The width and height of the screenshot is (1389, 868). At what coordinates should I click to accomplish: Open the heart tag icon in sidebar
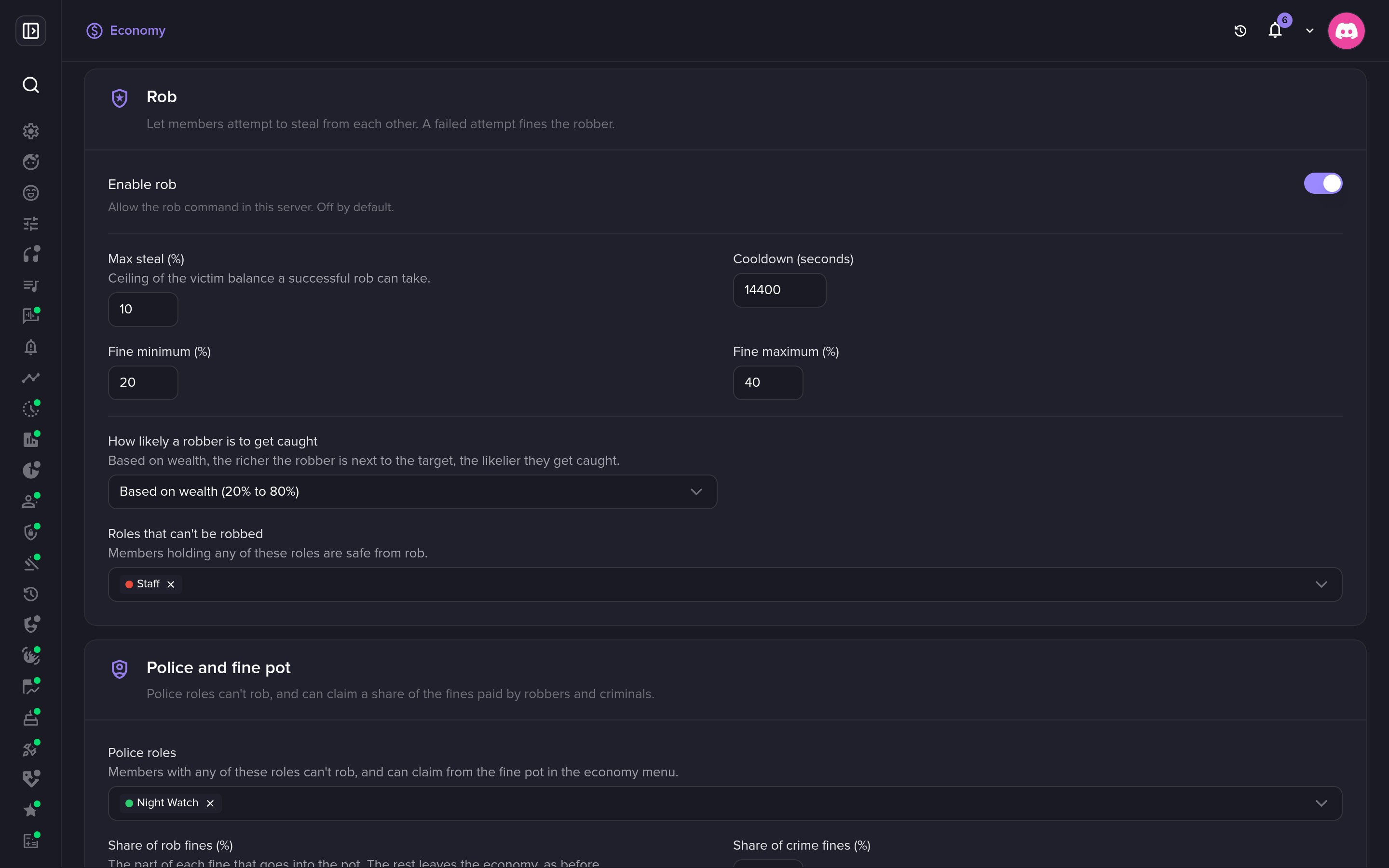click(30, 779)
